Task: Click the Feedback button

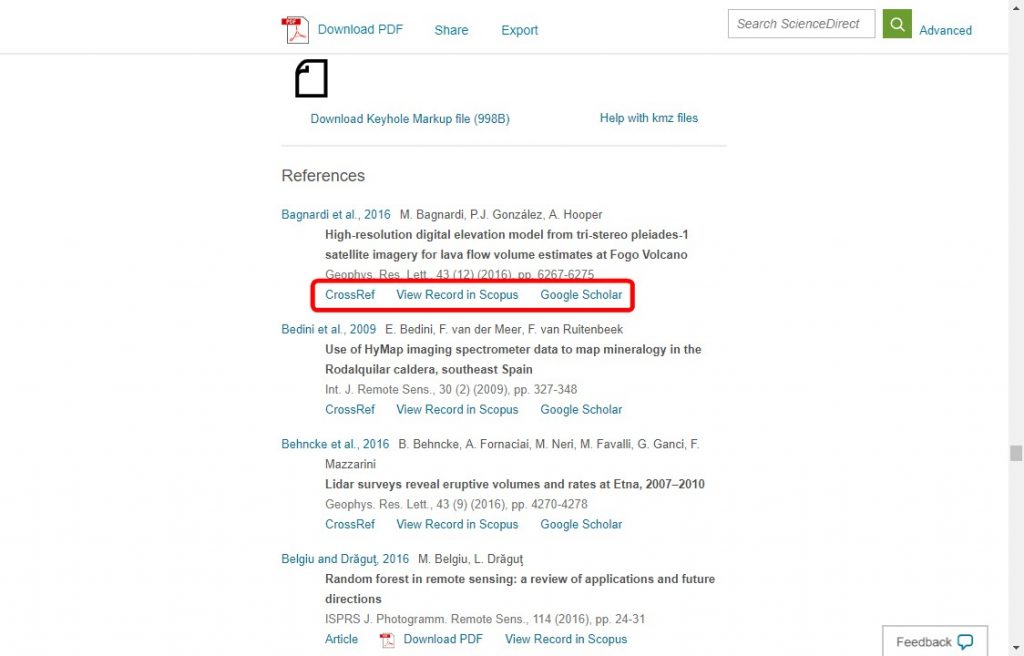Action: click(x=935, y=641)
